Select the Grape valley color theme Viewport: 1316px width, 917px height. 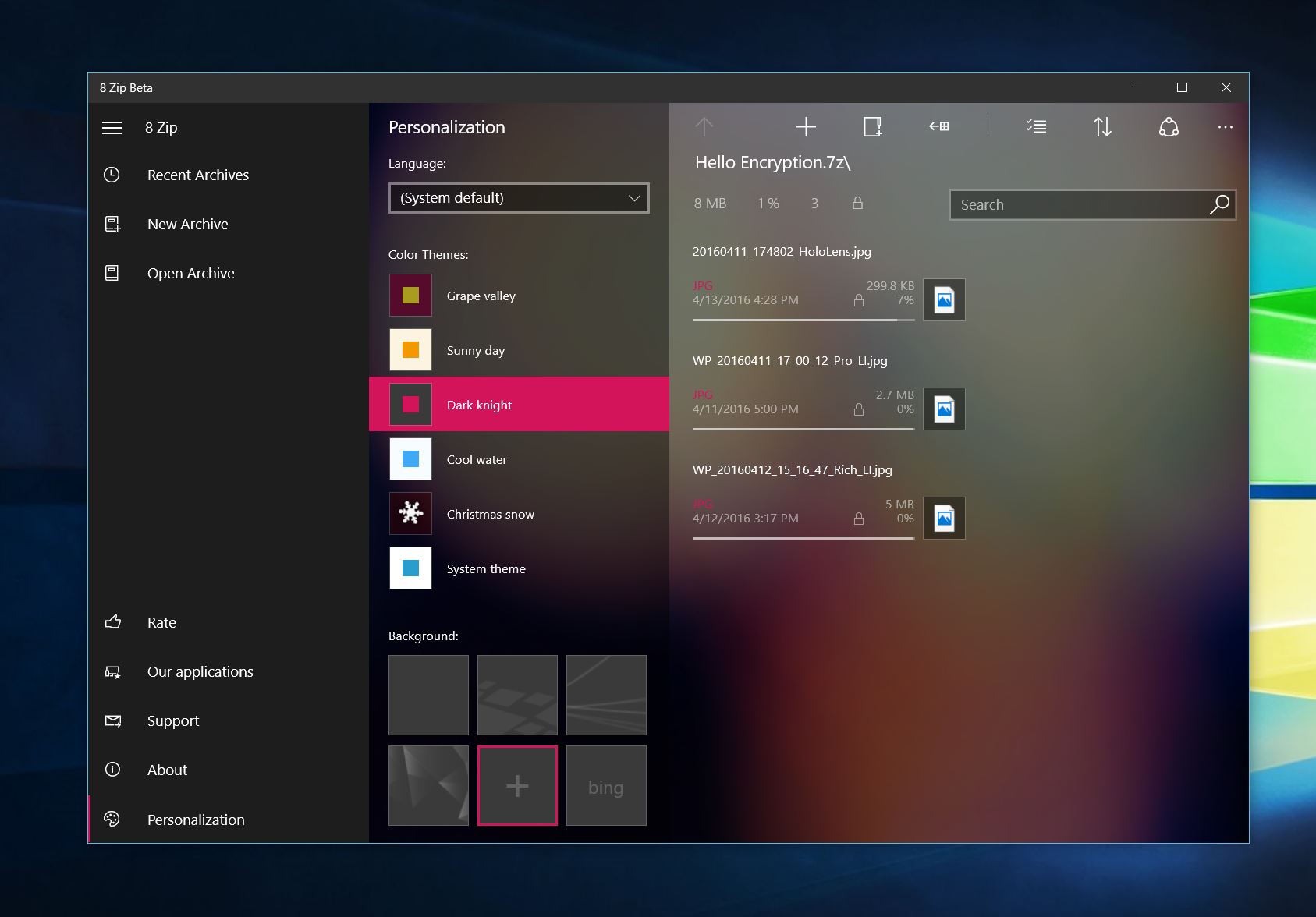[519, 296]
